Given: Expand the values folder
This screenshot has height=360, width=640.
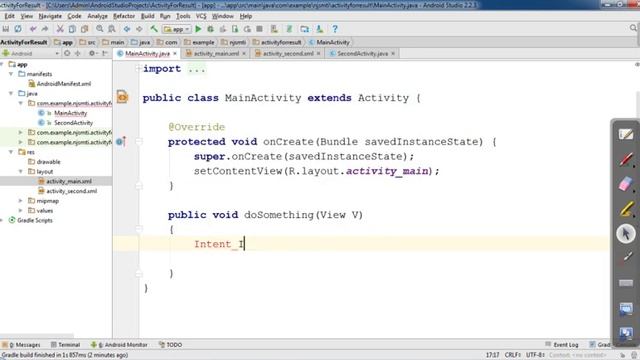Looking at the screenshot, I should 21,211.
